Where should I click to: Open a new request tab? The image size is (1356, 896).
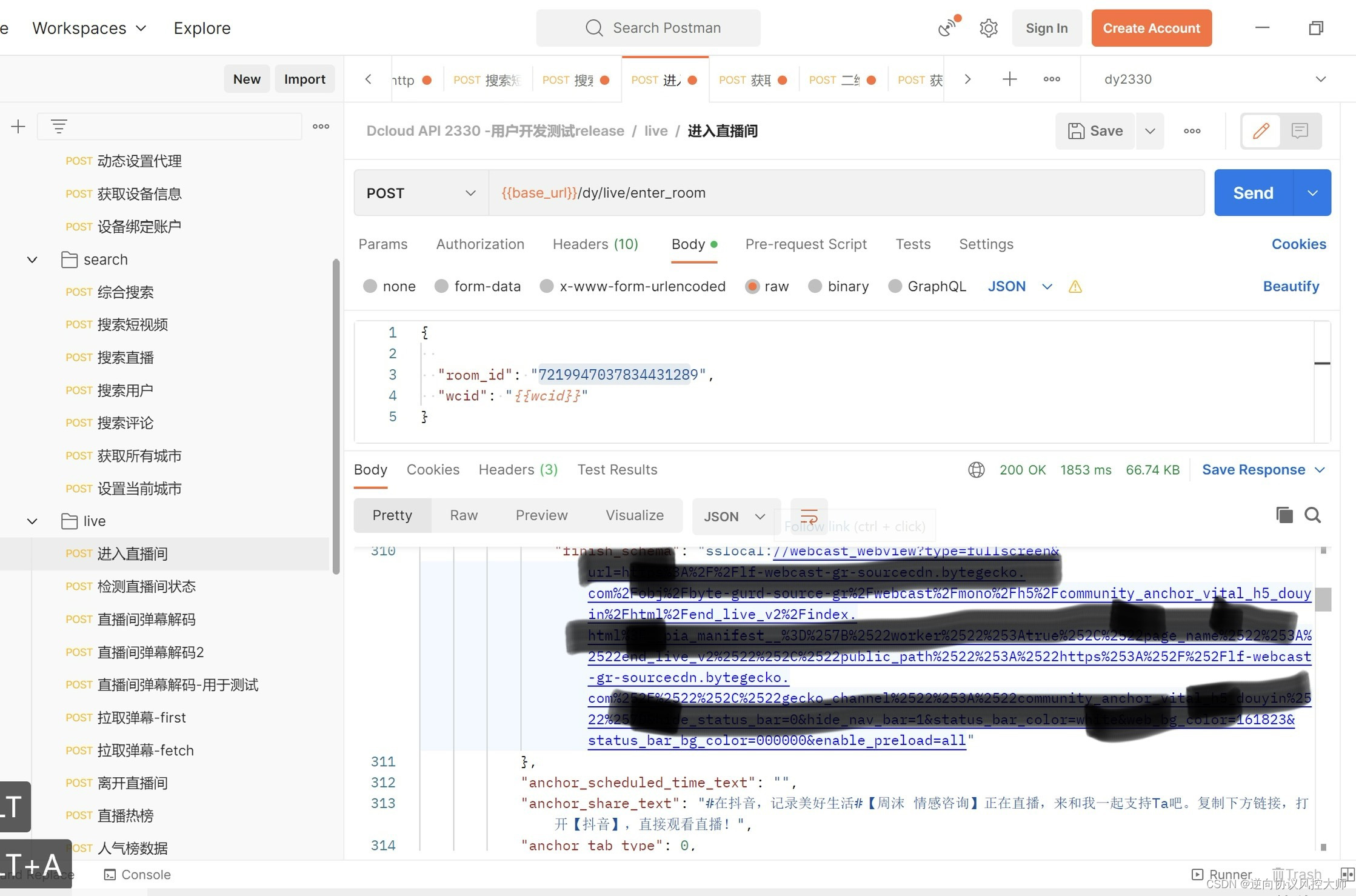1009,79
